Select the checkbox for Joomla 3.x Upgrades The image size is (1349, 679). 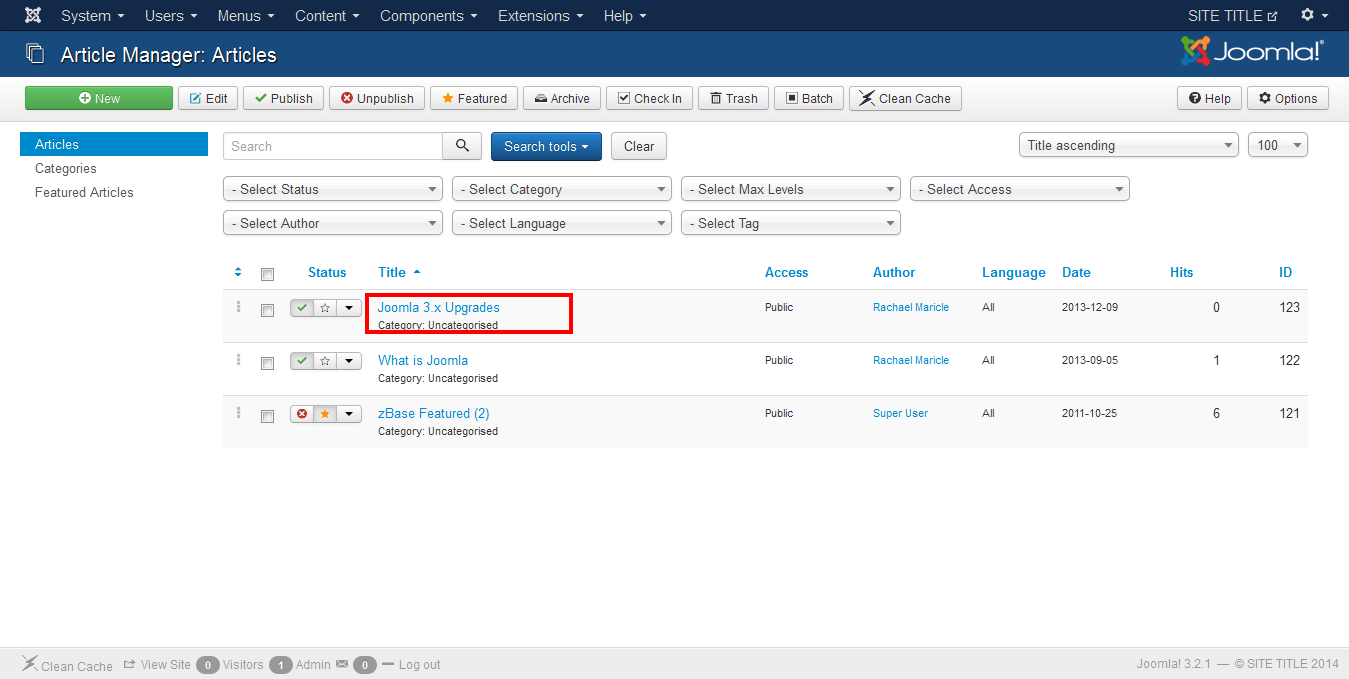[267, 310]
